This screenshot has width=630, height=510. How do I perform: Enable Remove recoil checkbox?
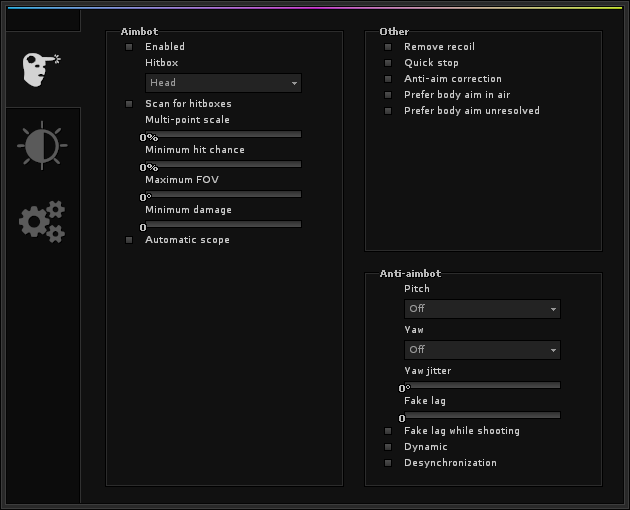click(x=388, y=47)
